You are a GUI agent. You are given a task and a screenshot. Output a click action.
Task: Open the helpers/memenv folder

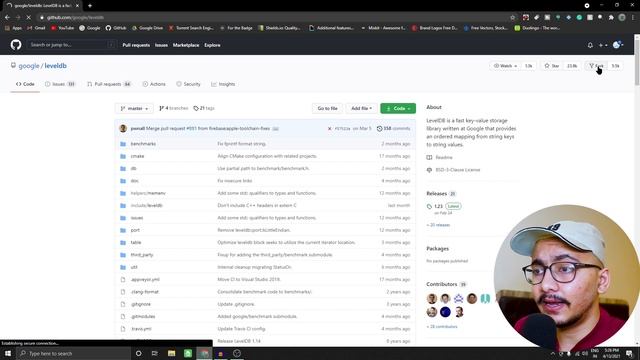tap(148, 193)
